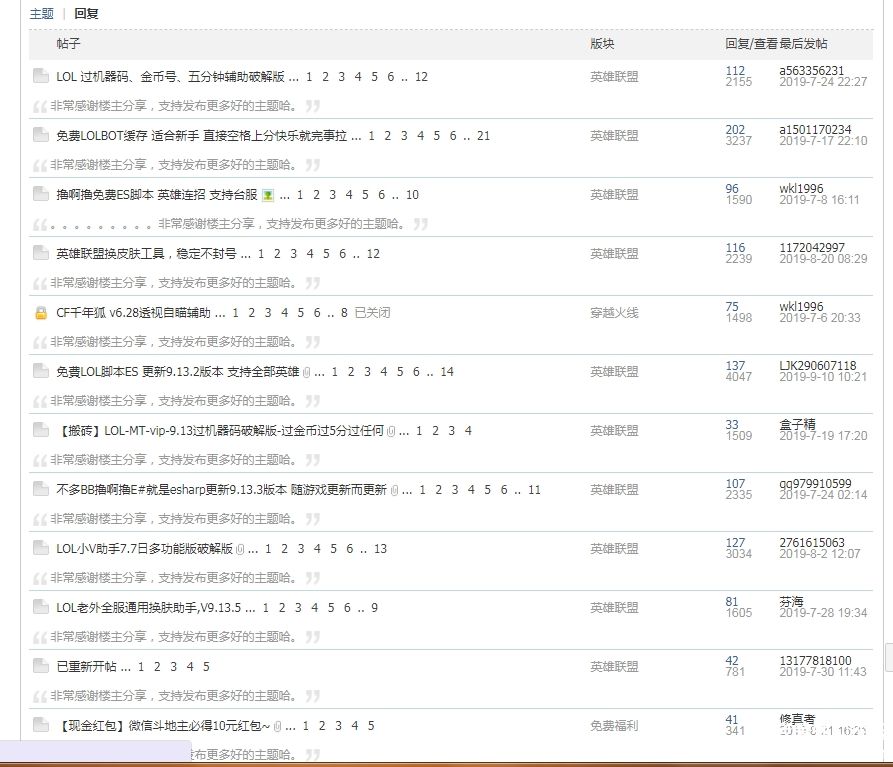Select the 回复 tab
Image resolution: width=893 pixels, height=767 pixels.
tap(86, 14)
